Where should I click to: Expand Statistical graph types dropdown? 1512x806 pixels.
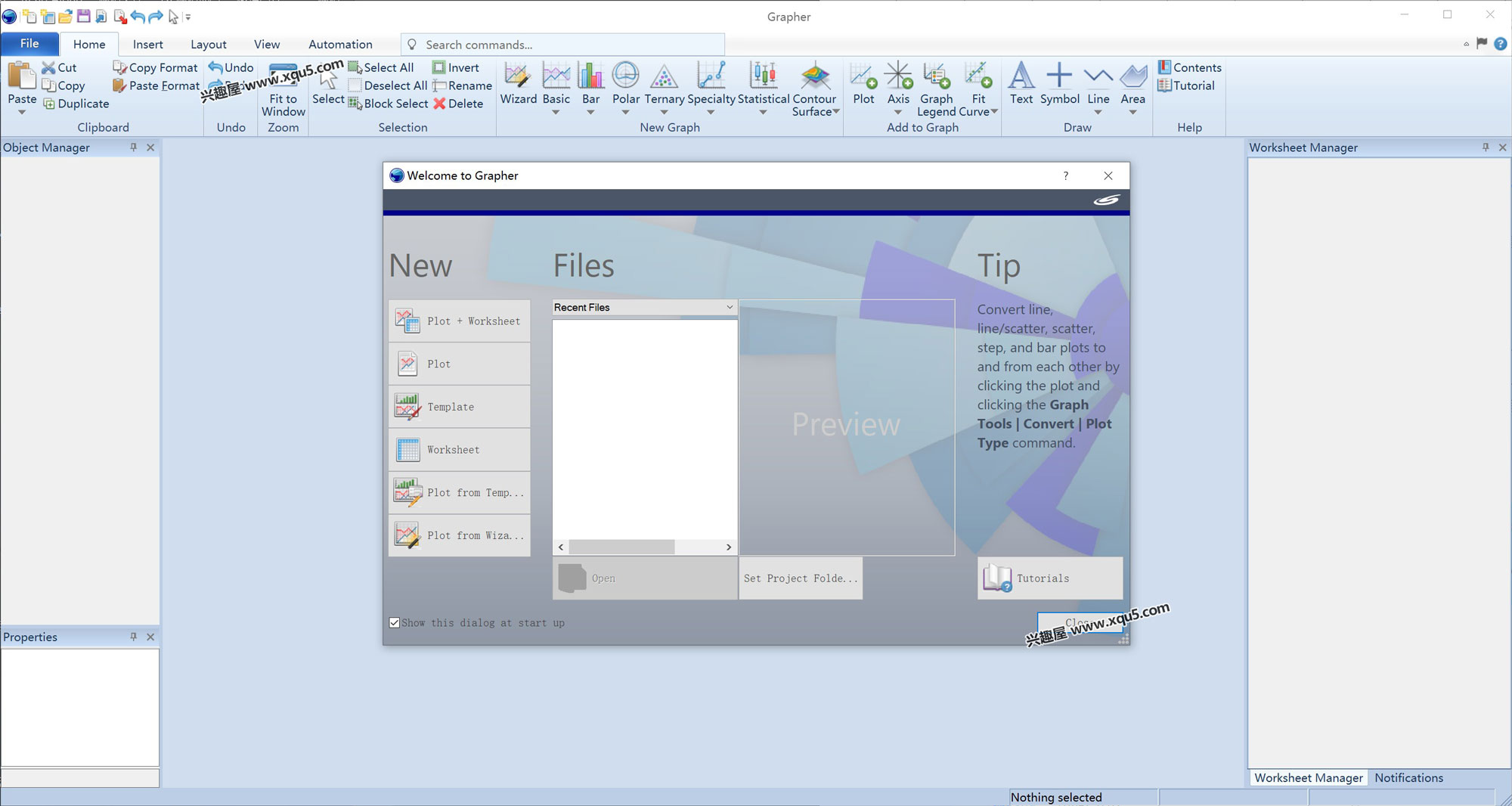(x=763, y=113)
